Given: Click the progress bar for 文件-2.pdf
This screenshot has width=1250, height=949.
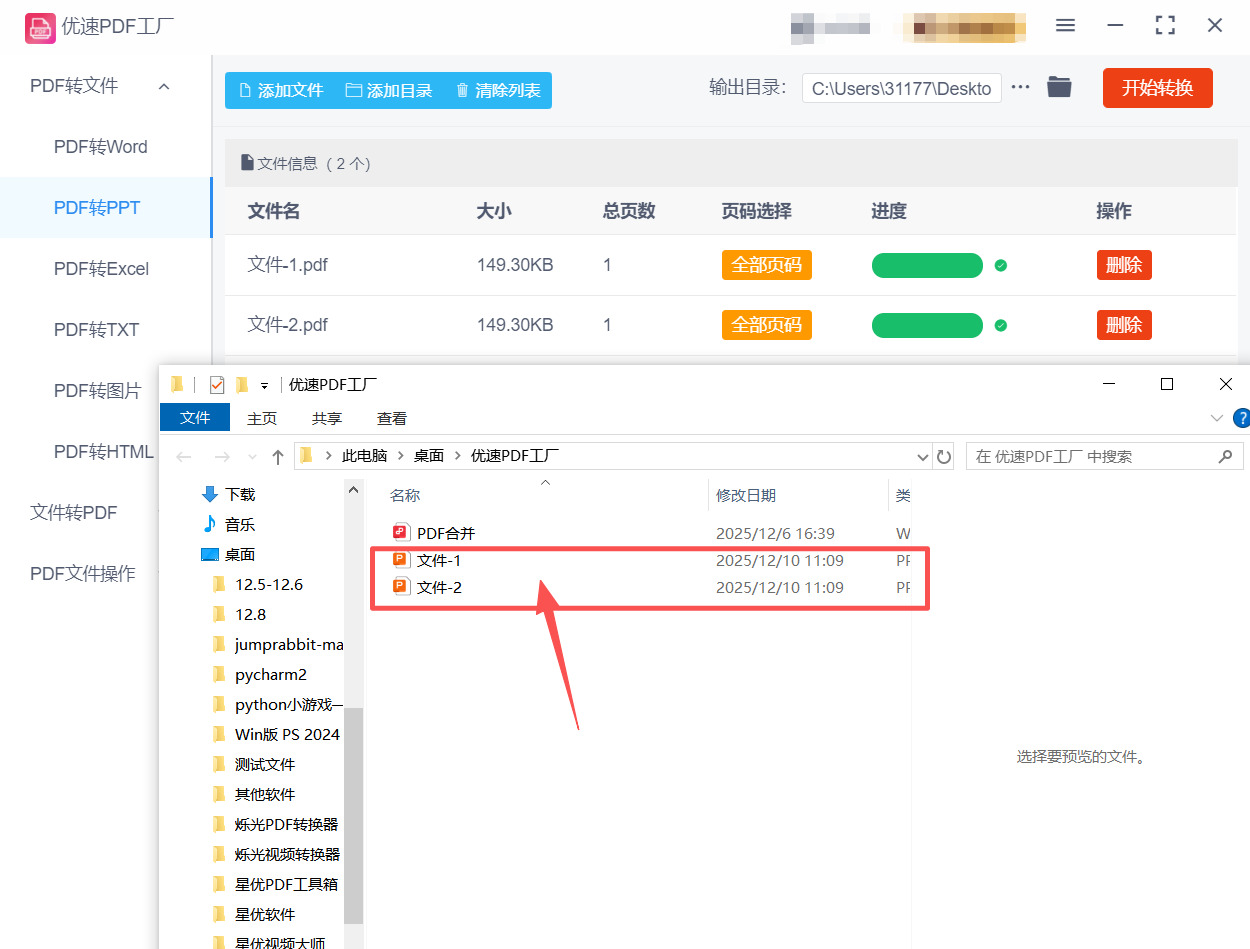Looking at the screenshot, I should pos(927,326).
